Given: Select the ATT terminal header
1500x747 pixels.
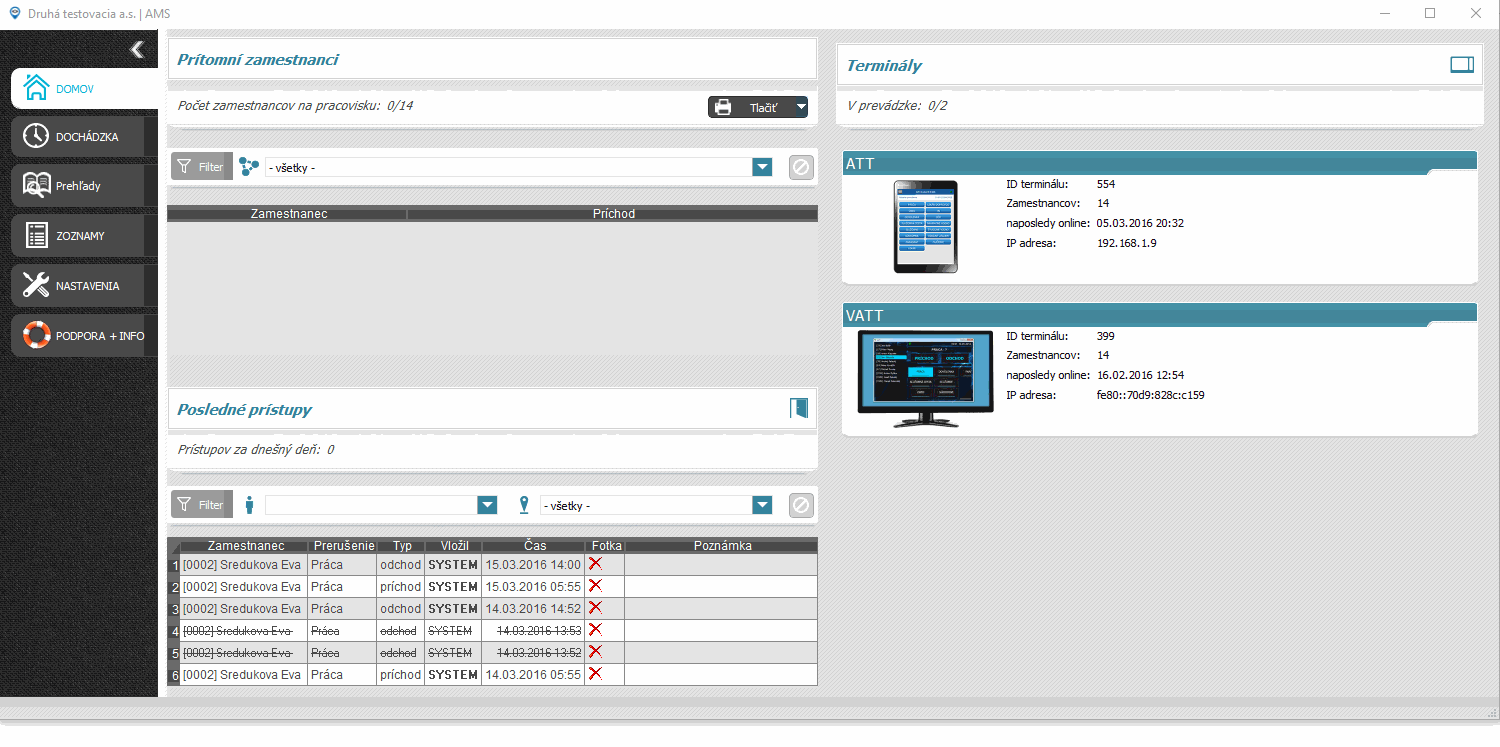Looking at the screenshot, I should click(x=1160, y=164).
